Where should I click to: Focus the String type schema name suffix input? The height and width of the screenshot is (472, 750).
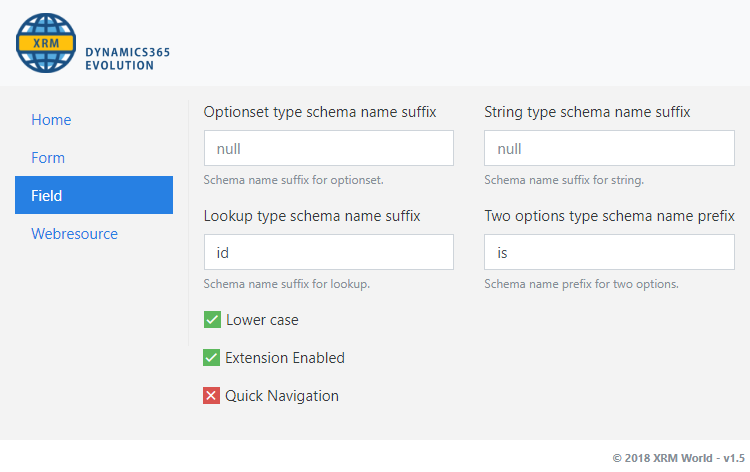[609, 148]
